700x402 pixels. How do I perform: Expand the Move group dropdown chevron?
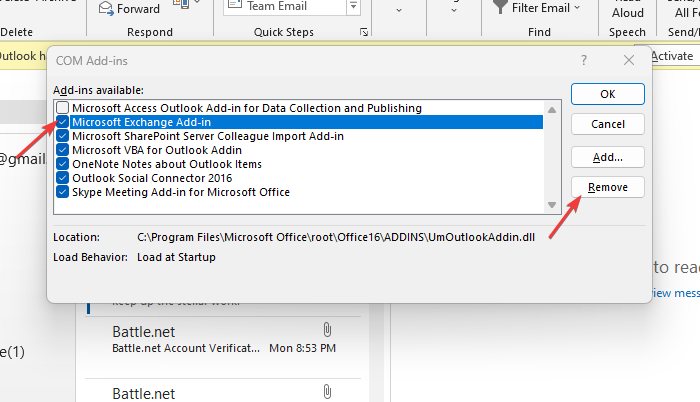pos(399,10)
